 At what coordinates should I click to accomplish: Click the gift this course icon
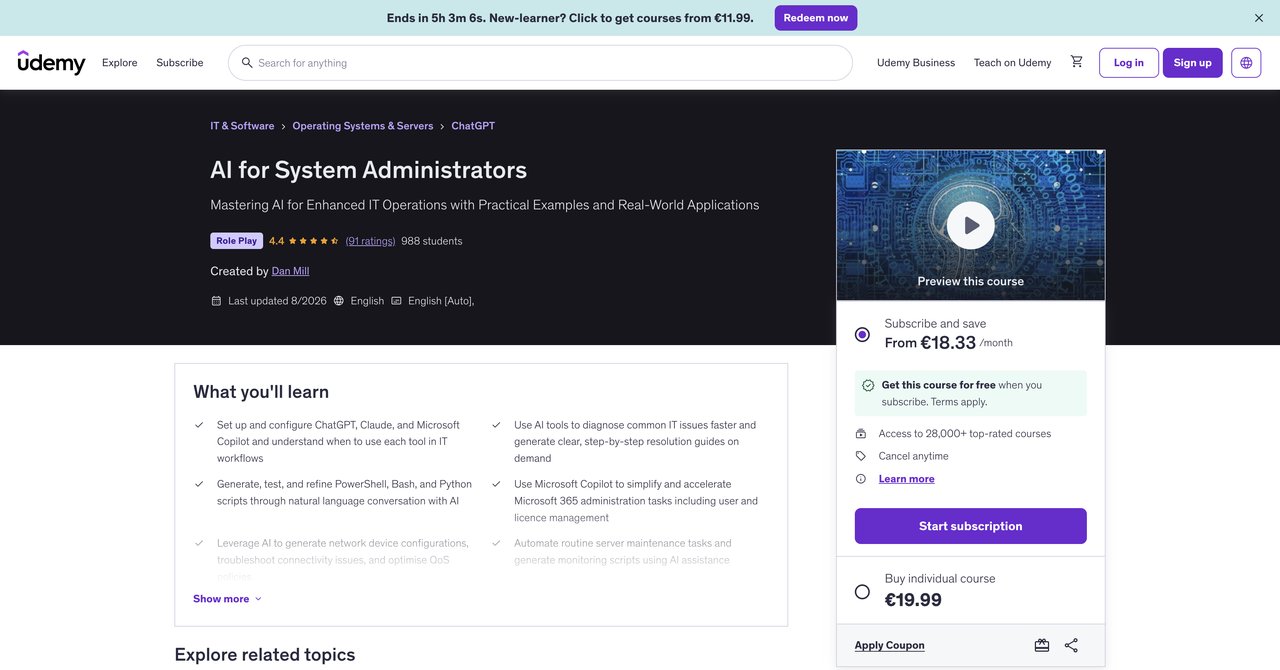point(1042,646)
